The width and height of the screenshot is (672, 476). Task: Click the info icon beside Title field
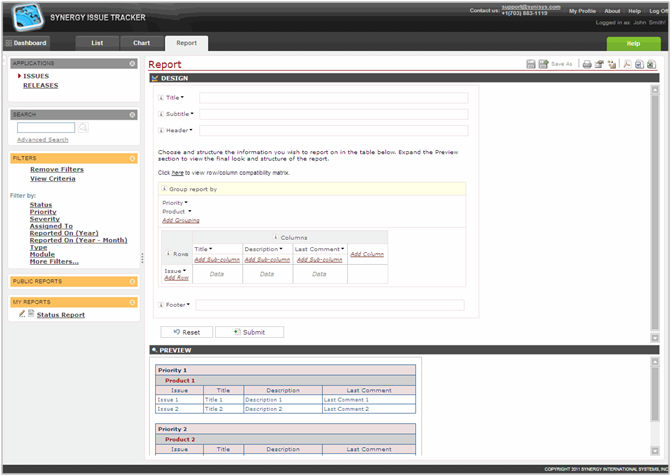point(161,98)
